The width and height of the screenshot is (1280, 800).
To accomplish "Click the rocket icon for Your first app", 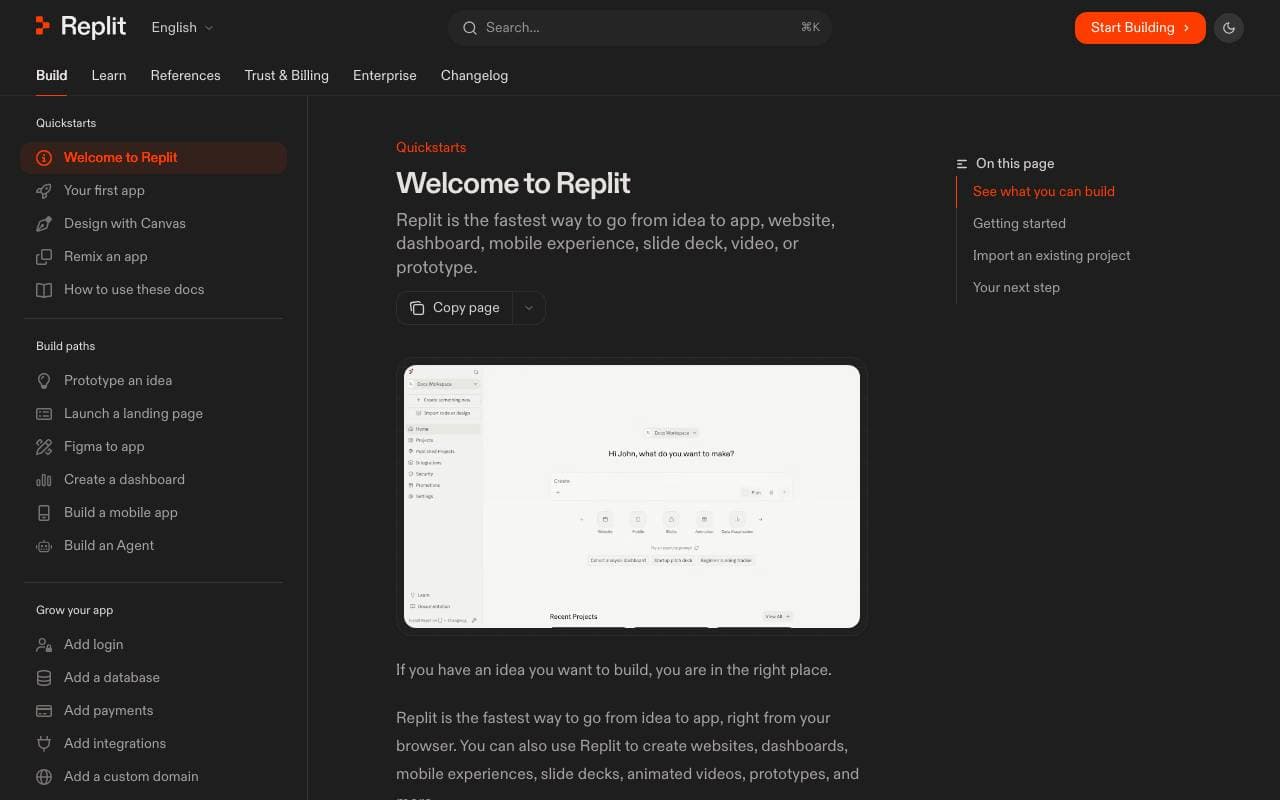I will point(44,191).
